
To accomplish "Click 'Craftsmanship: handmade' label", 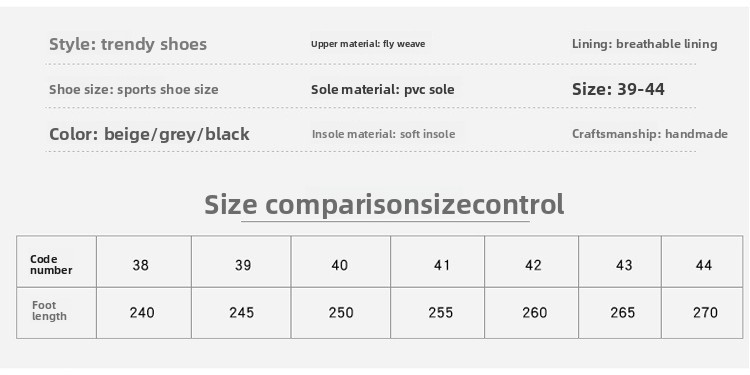I will tap(650, 134).
